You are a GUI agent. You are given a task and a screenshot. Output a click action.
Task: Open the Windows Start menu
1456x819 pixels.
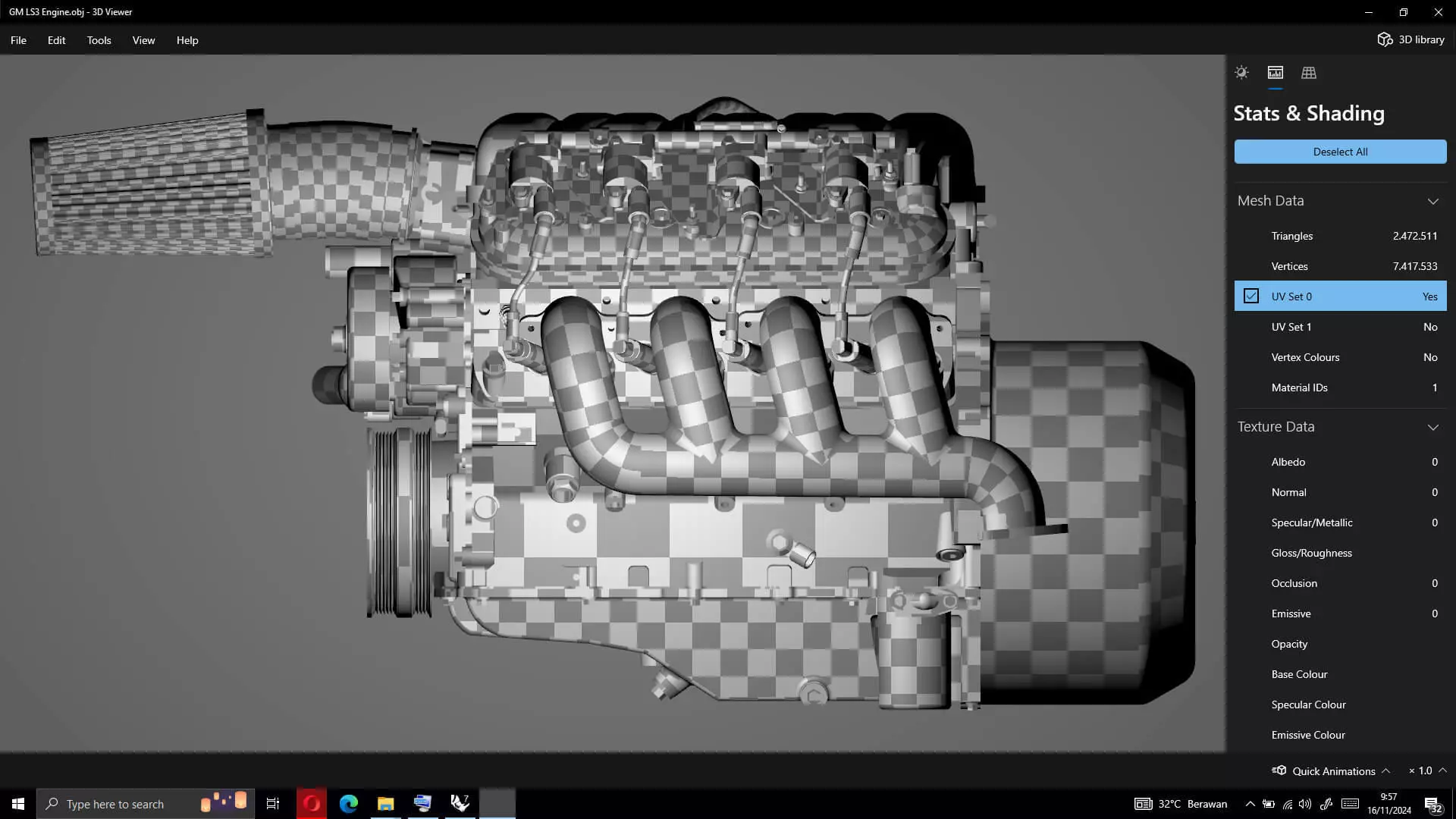18,804
